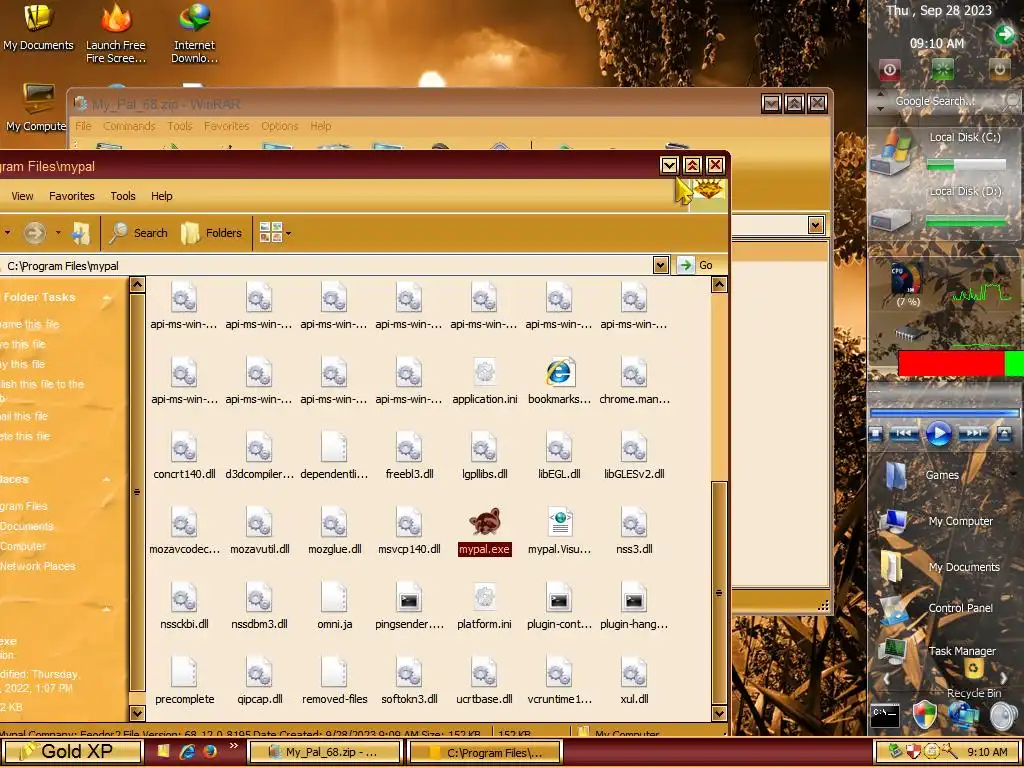Select lgpllibs.dll file
Screen dimensions: 1024x768
pos(484,457)
